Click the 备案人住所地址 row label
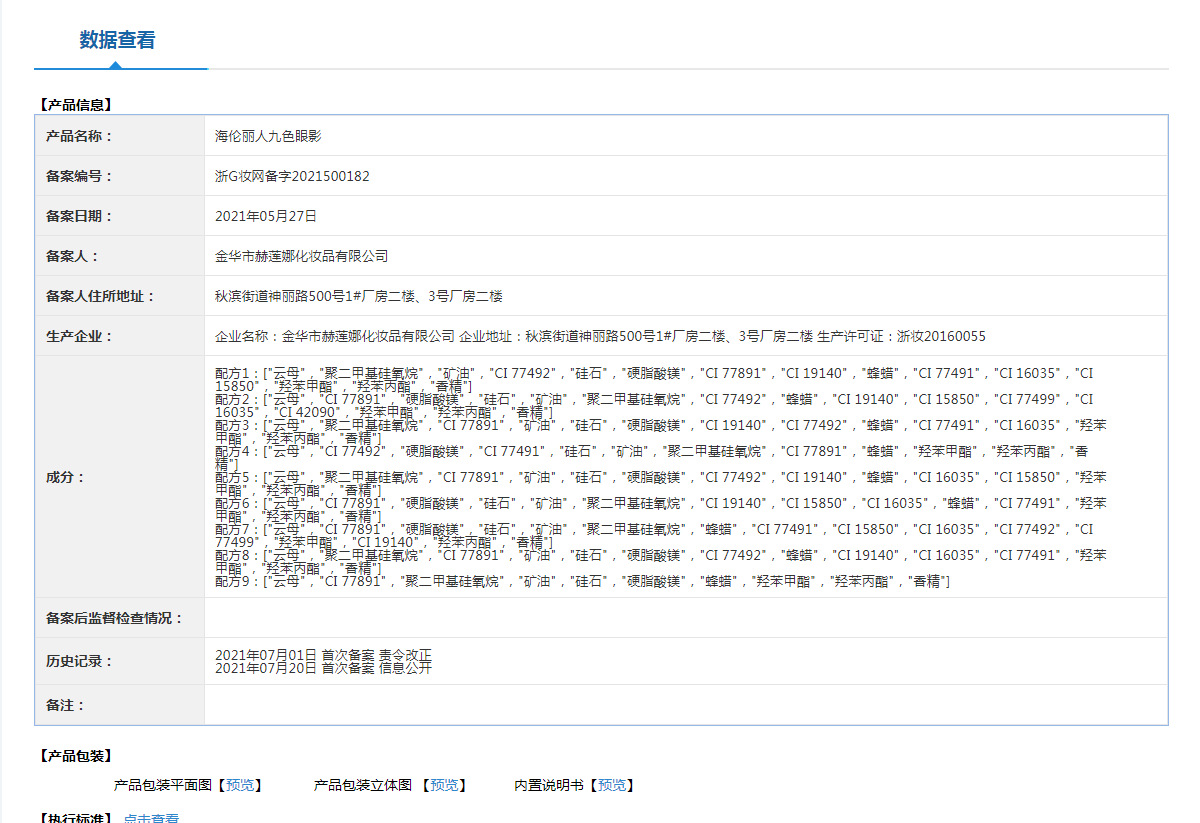1200x823 pixels. pyautogui.click(x=100, y=296)
